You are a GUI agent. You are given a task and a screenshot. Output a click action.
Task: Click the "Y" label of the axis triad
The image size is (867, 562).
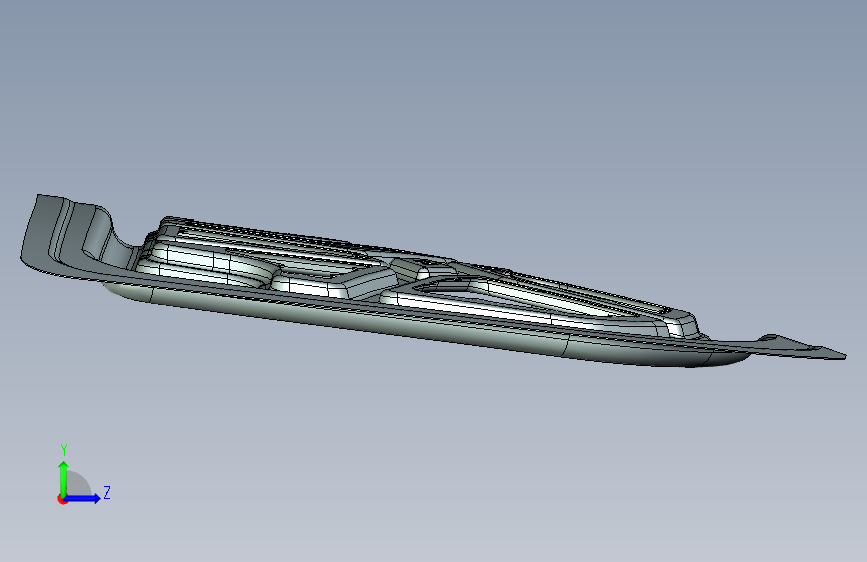click(x=64, y=450)
